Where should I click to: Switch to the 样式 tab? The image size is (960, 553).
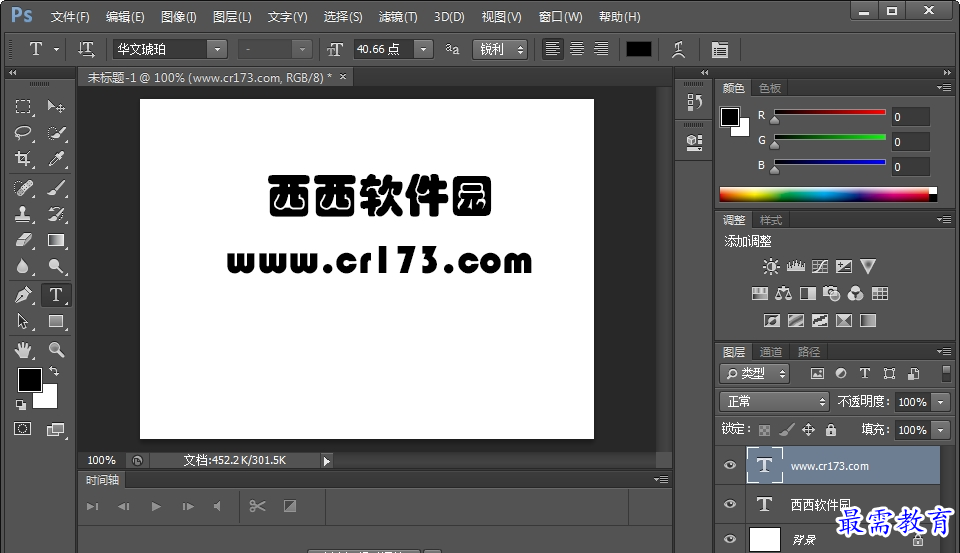pos(770,220)
